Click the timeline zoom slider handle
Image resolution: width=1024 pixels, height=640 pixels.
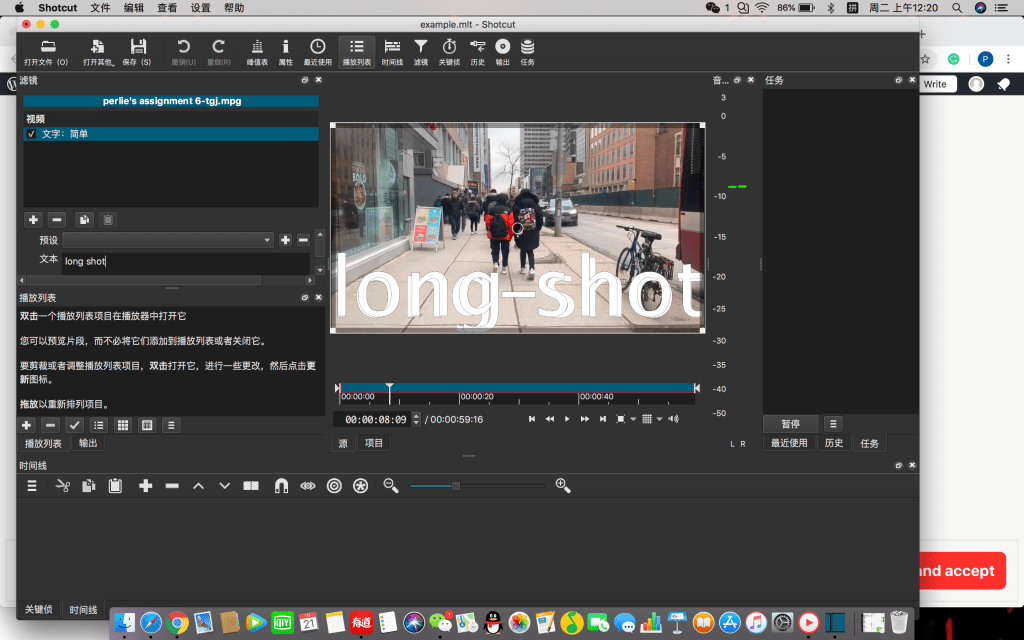456,486
